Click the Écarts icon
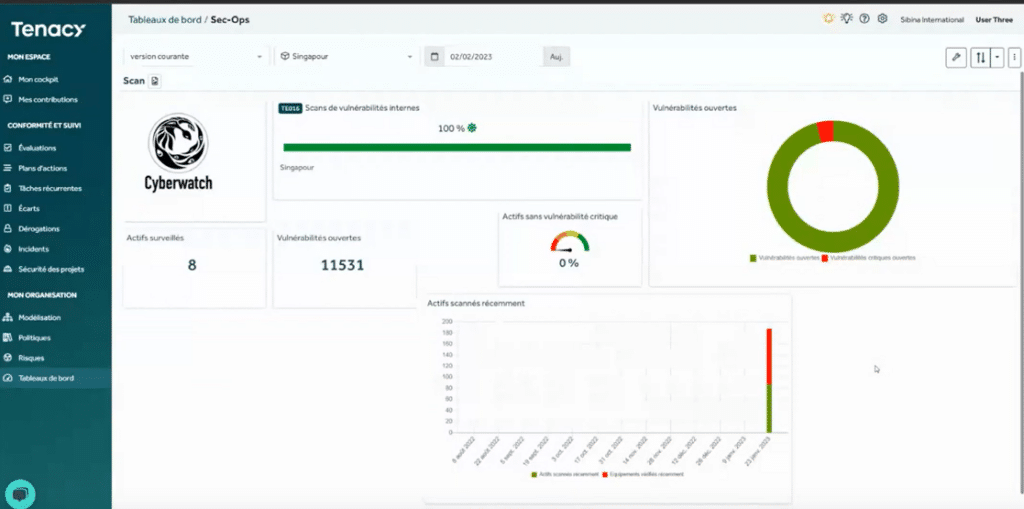The height and width of the screenshot is (509, 1024). [x=8, y=209]
